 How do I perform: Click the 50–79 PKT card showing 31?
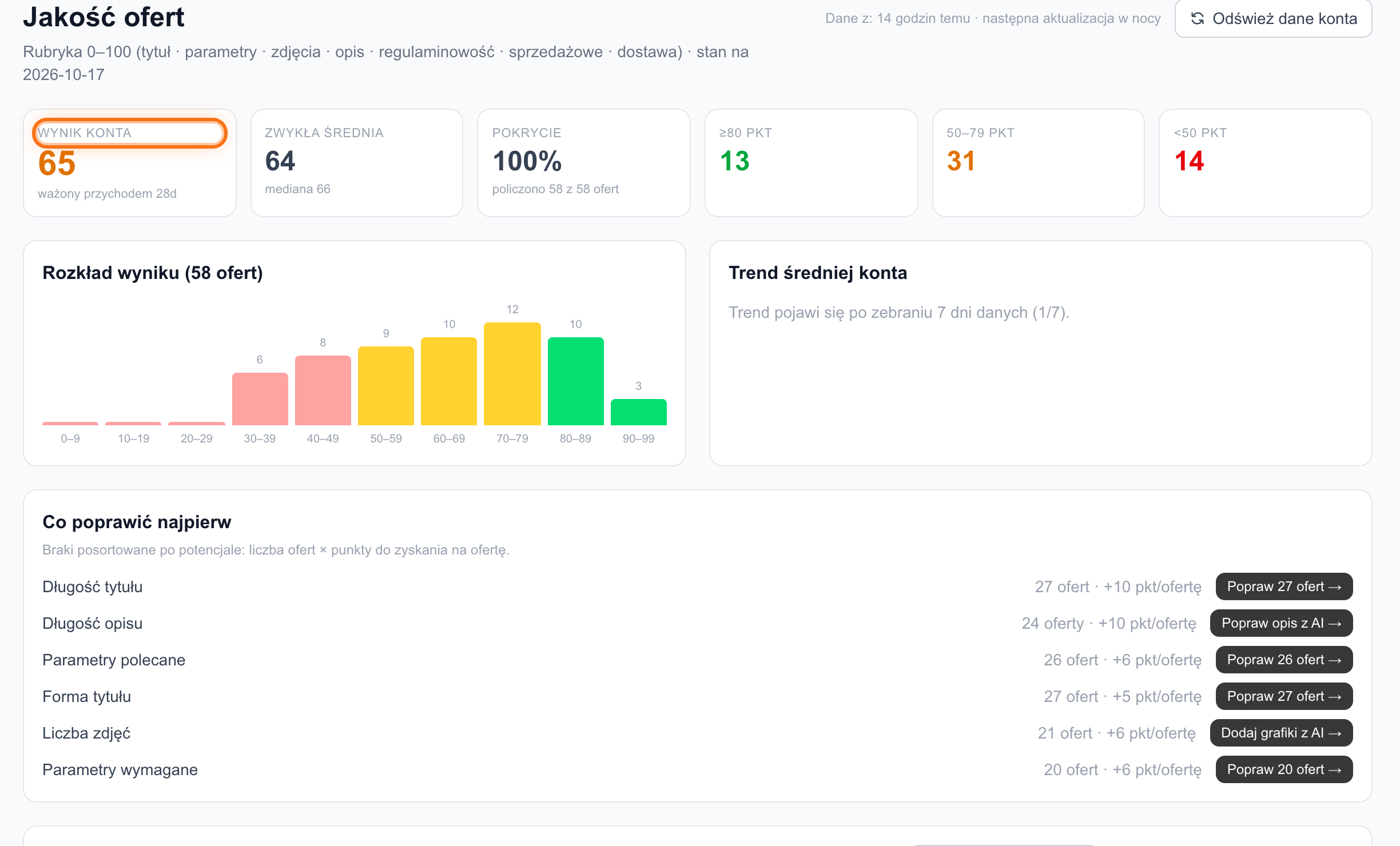[x=1038, y=163]
